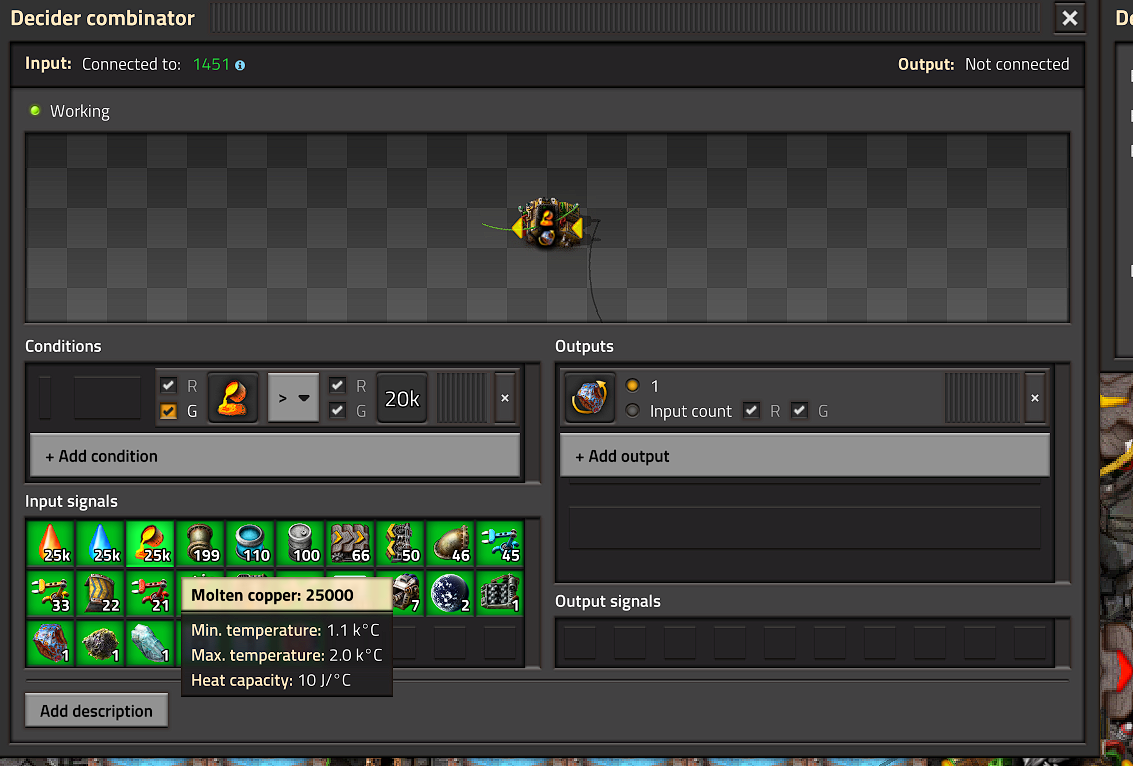
Task: Select the icy oxide asteroid chunk signal
Action: 150,643
